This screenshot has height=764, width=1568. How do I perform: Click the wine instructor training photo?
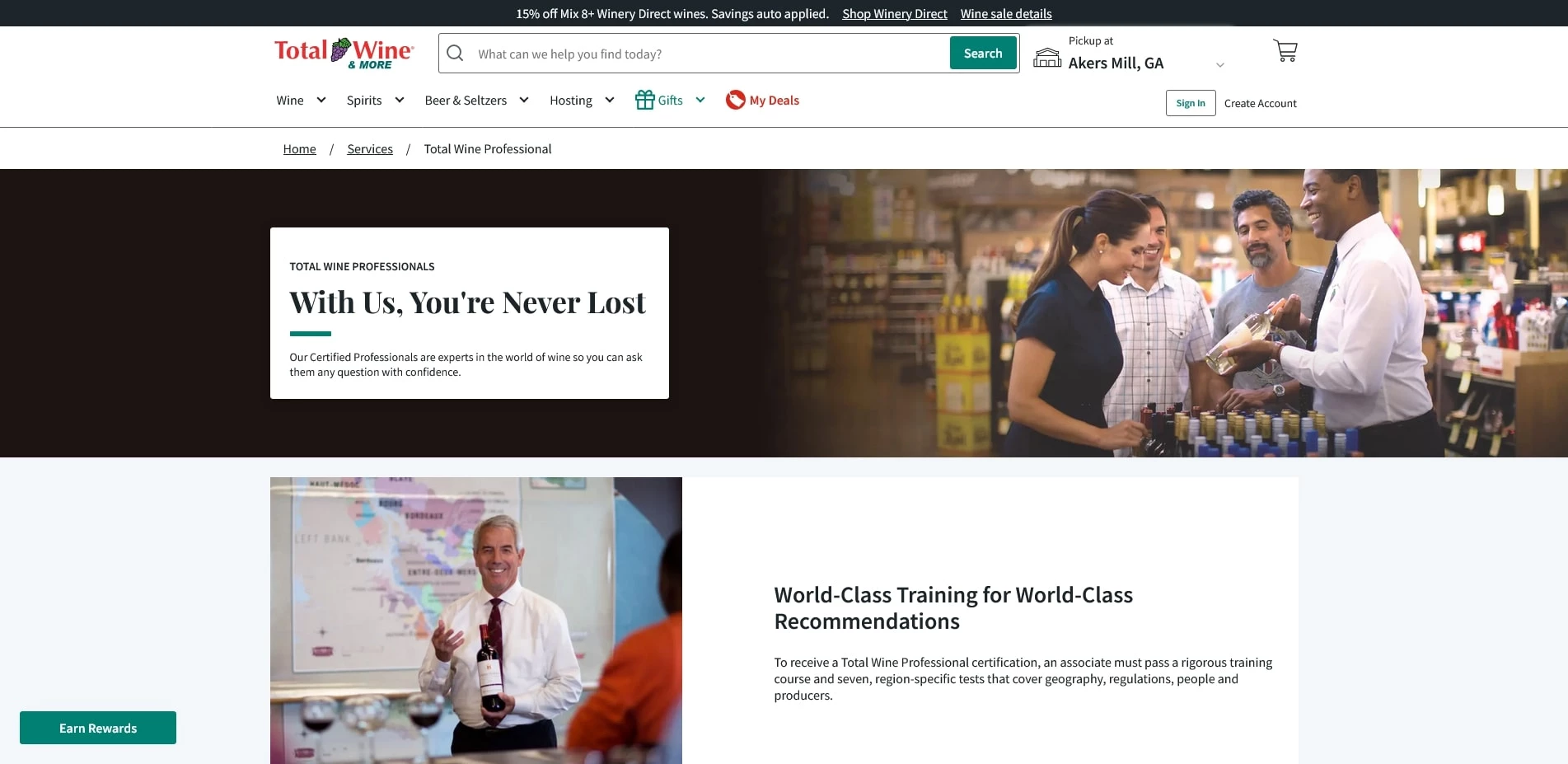[x=475, y=620]
